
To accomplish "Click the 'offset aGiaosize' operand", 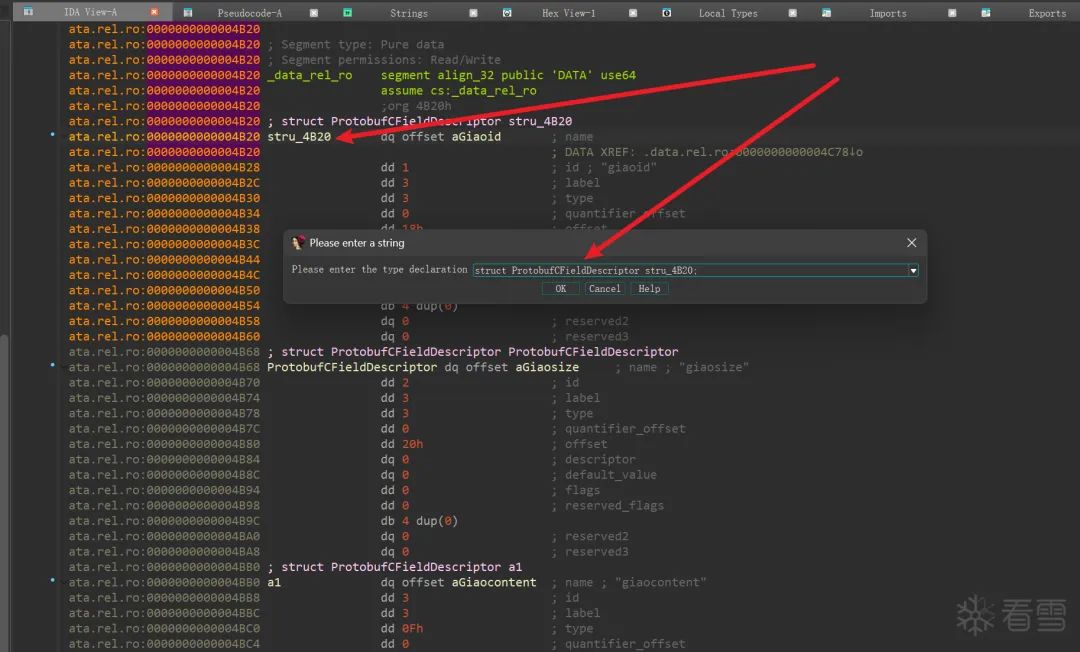I will (522, 367).
